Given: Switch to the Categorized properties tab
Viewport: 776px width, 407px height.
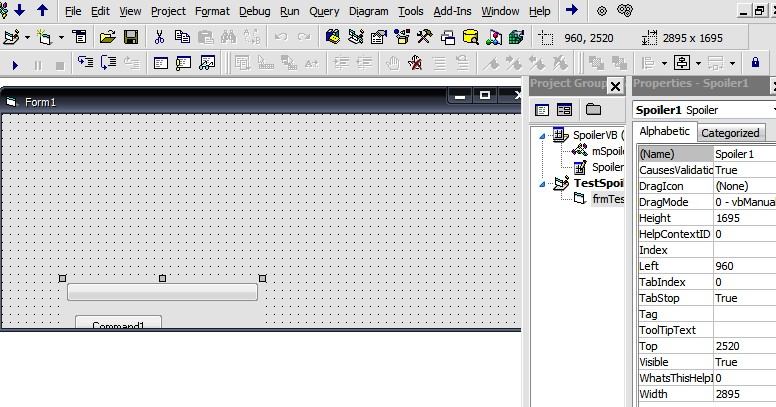Looking at the screenshot, I should pos(730,133).
